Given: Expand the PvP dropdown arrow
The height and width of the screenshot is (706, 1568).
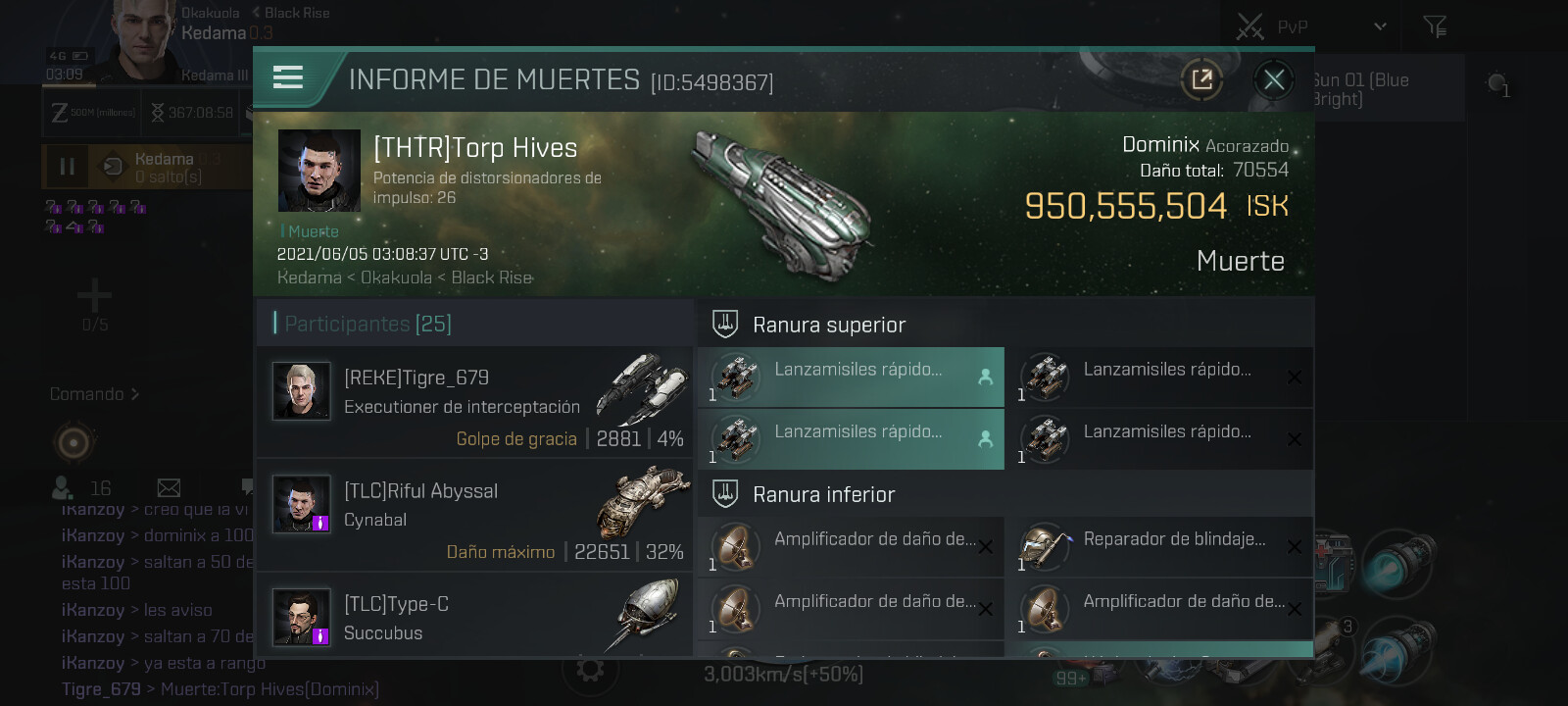Looking at the screenshot, I should (x=1380, y=26).
